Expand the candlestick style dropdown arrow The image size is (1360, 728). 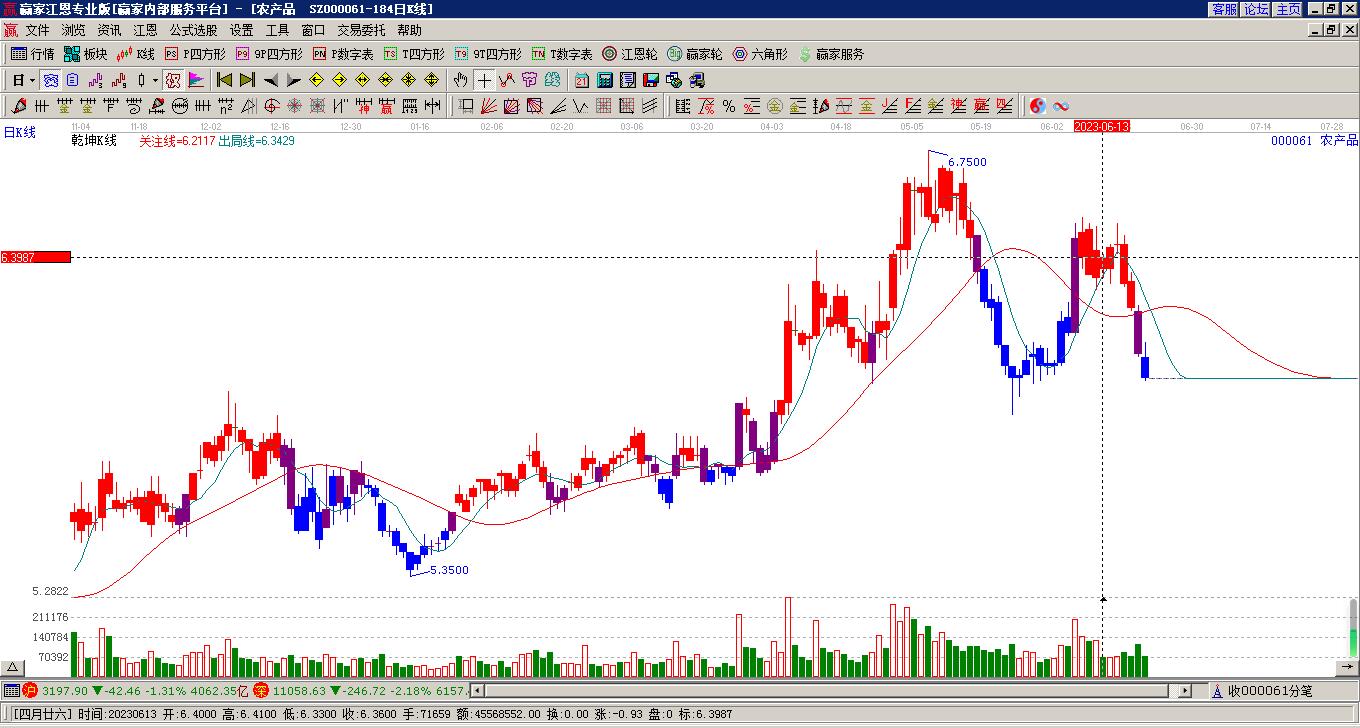click(x=155, y=80)
